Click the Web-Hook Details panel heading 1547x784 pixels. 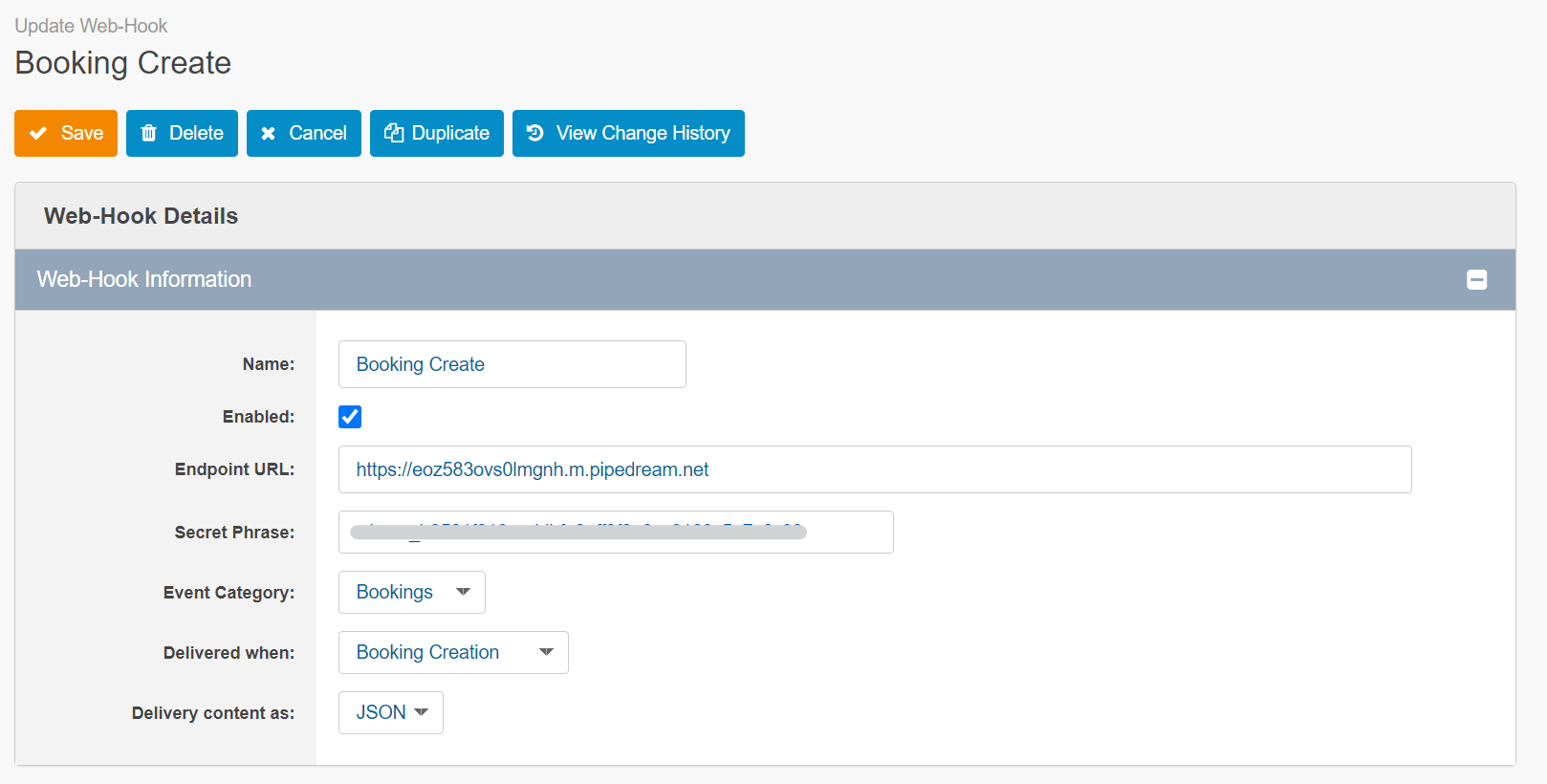point(141,216)
